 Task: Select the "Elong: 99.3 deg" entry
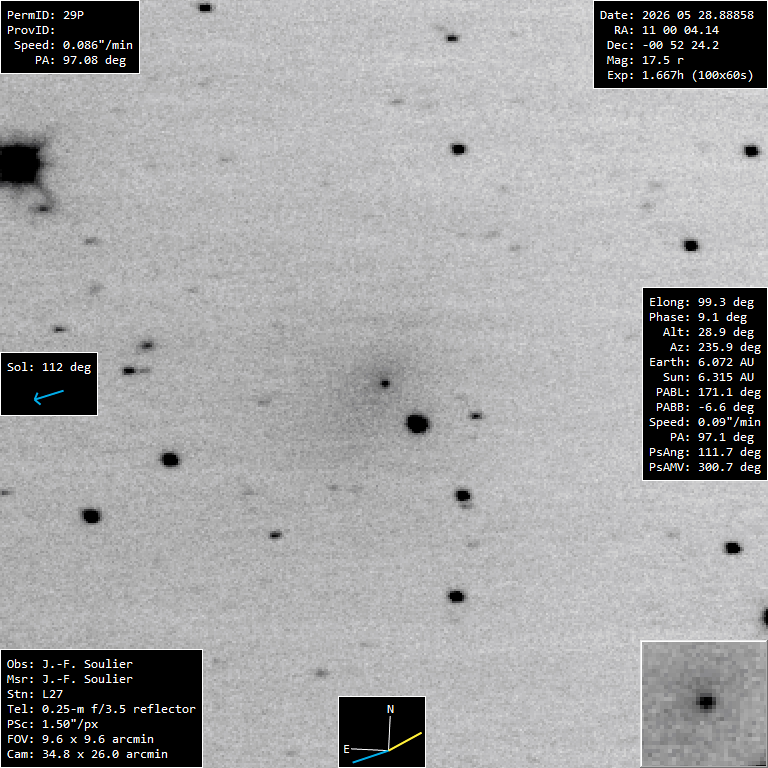[701, 302]
